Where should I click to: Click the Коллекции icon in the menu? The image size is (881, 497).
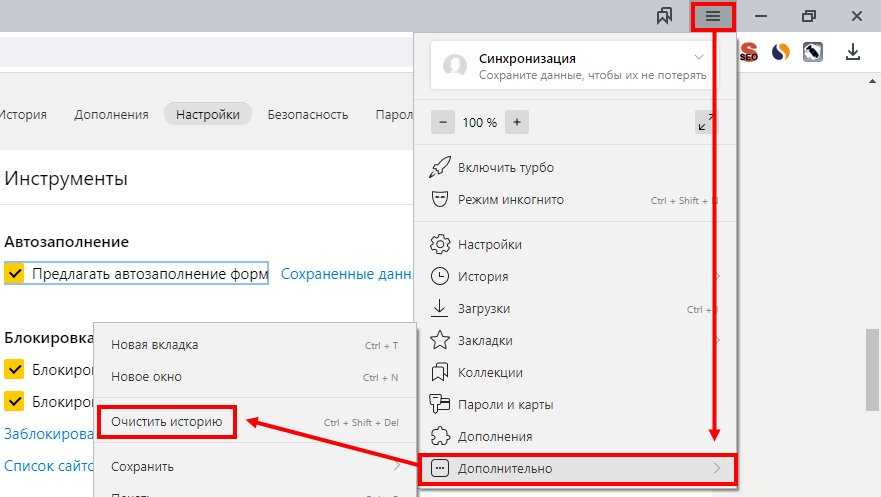[x=438, y=372]
